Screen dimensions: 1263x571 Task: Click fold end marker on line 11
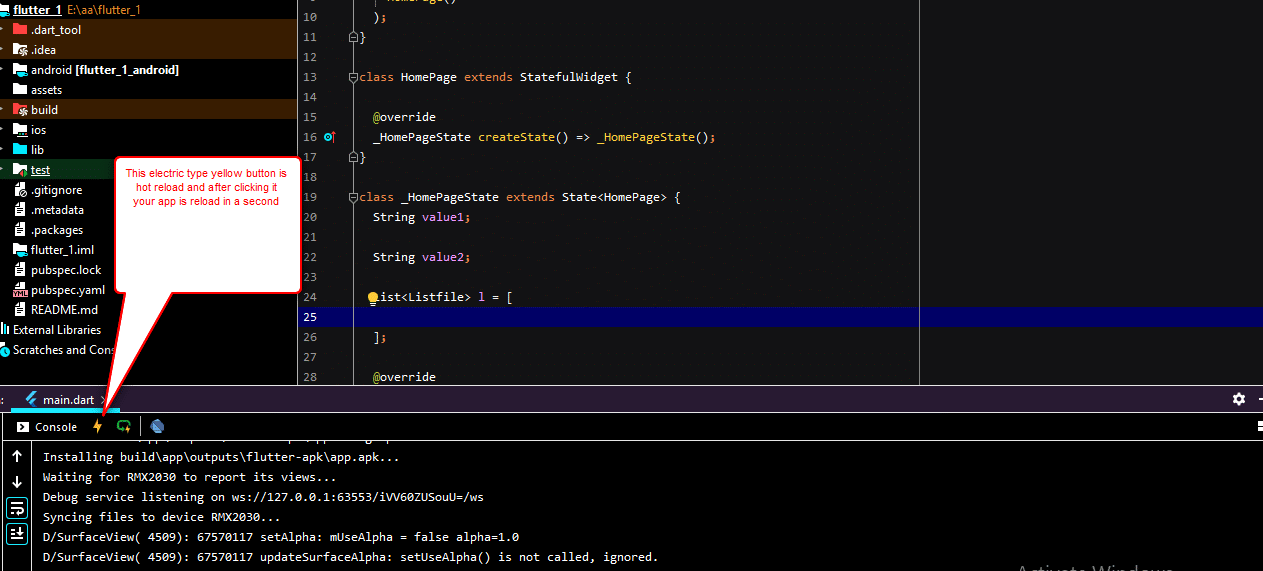tap(353, 37)
